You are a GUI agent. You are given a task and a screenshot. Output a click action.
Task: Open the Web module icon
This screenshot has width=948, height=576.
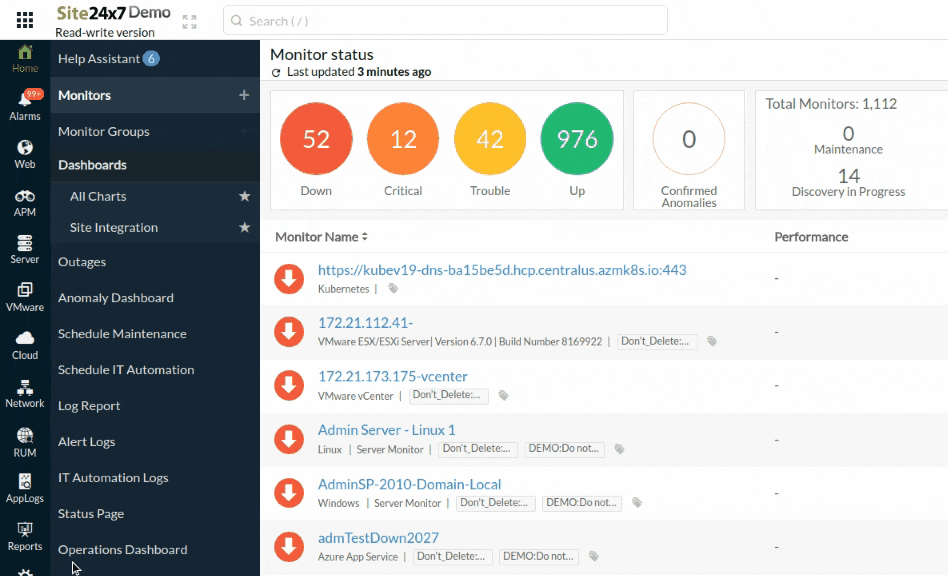[x=25, y=154]
